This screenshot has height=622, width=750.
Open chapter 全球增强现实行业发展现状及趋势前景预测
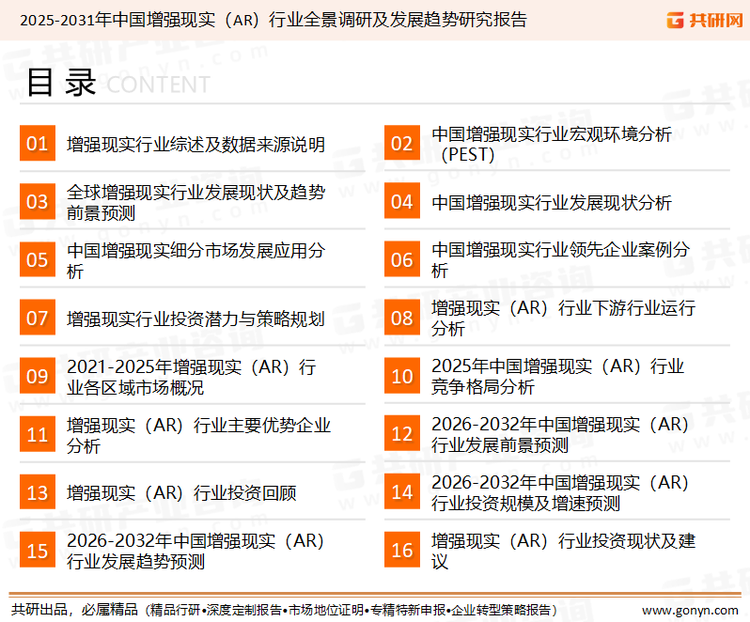point(196,202)
